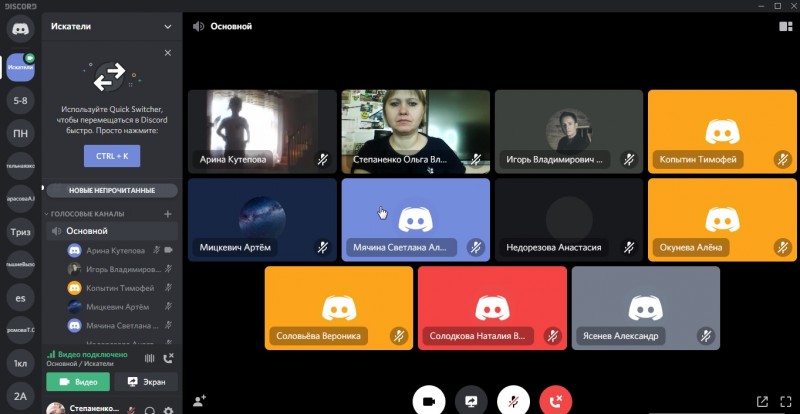Pop out the video call window
Viewport: 800px width, 414px height.
click(762, 401)
